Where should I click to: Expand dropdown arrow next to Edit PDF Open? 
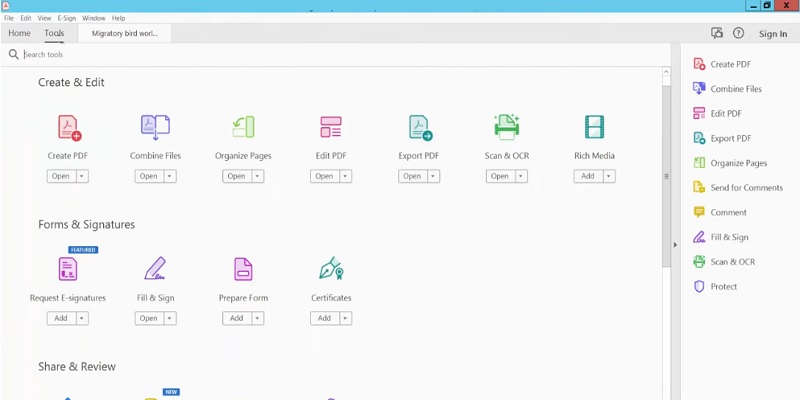(345, 176)
